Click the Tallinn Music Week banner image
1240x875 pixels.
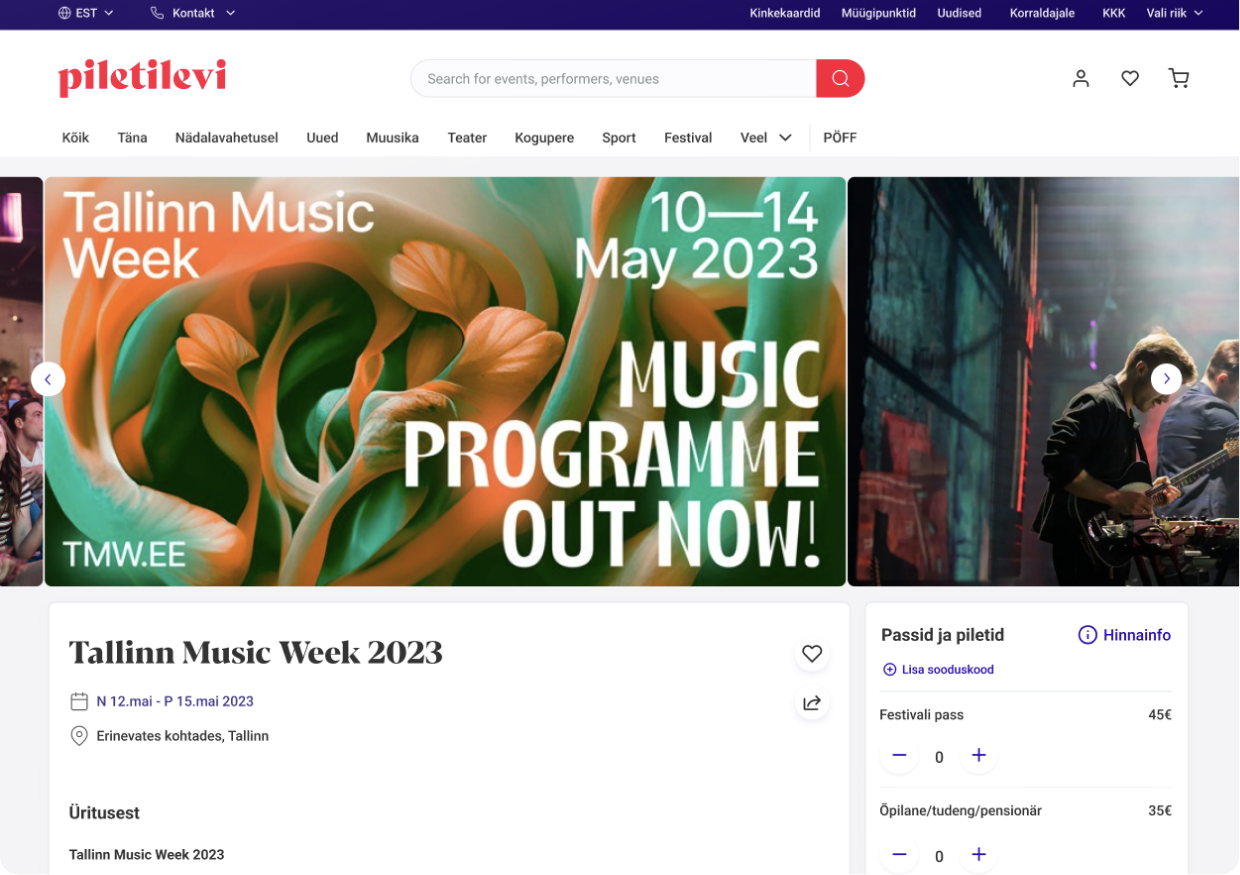[445, 381]
